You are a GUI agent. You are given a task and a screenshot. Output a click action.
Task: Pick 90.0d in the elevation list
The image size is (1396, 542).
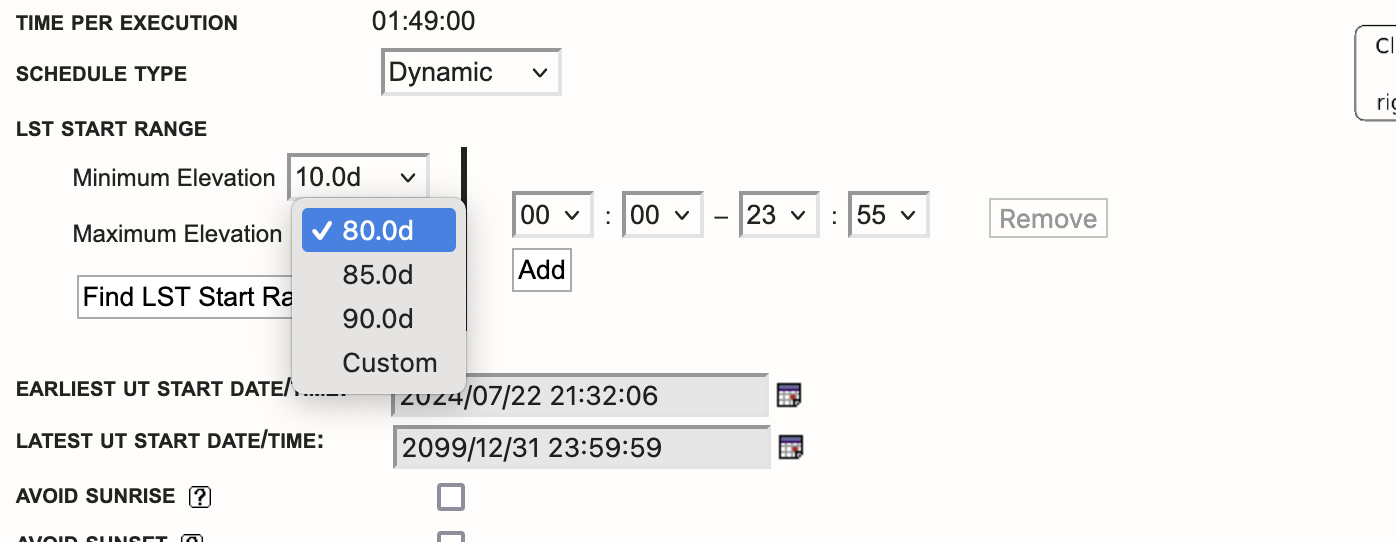378,319
